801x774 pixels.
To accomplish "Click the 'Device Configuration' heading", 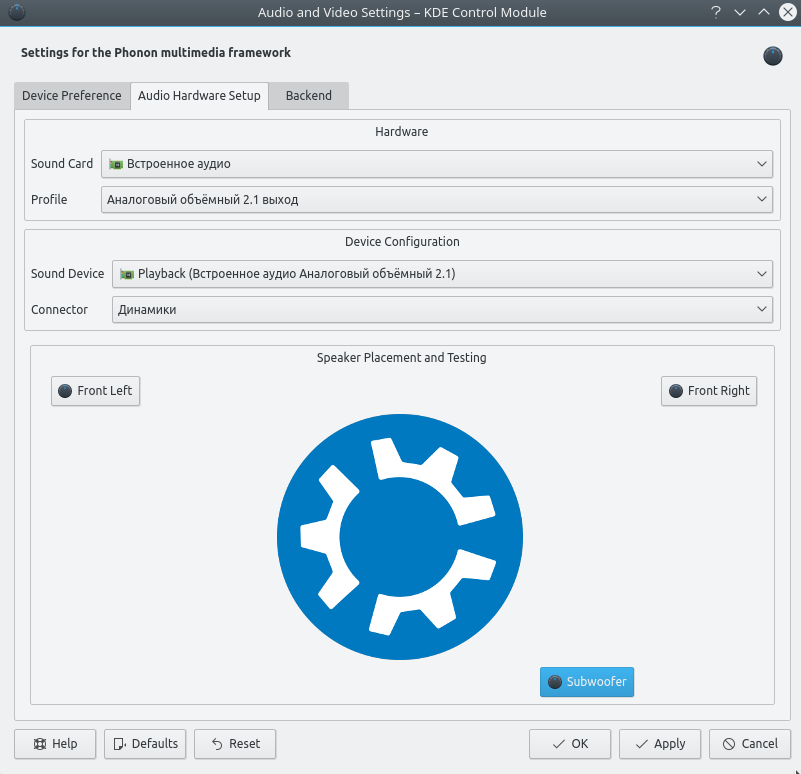I will (x=402, y=242).
